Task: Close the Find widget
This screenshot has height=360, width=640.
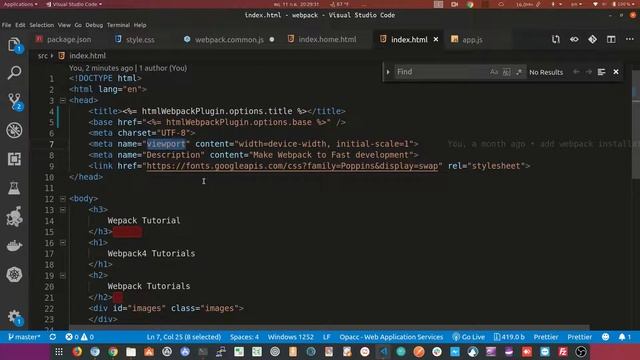Action: (616, 72)
